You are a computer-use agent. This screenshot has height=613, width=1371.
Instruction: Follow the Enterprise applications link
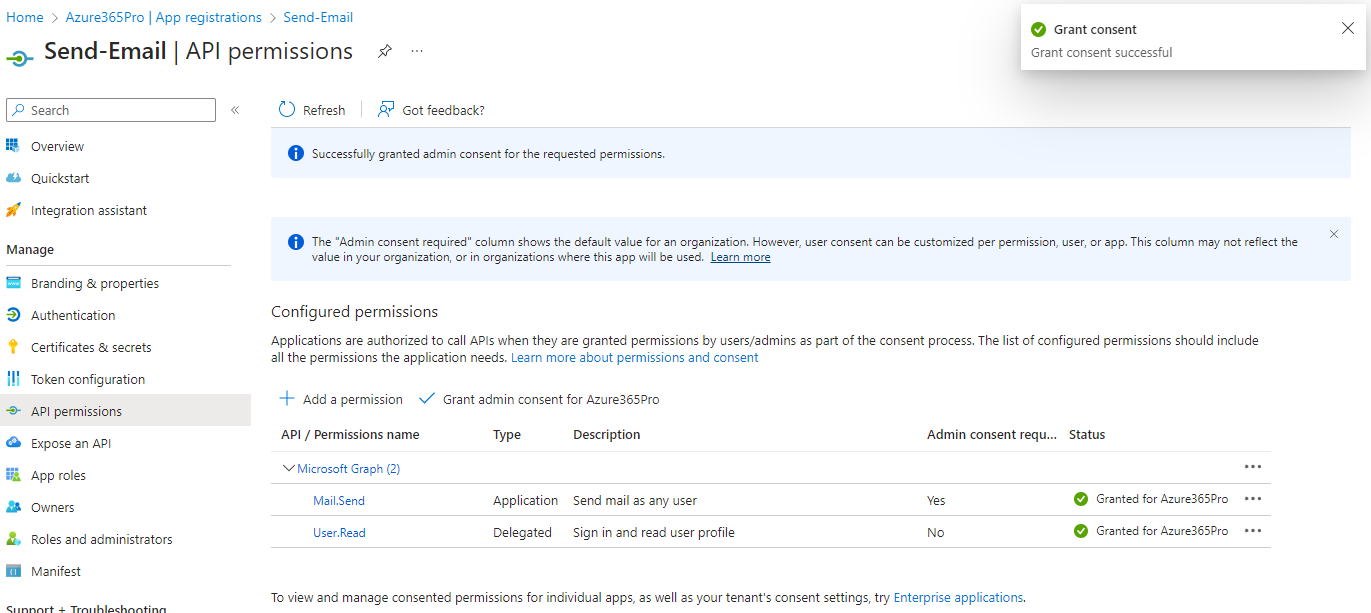click(958, 597)
